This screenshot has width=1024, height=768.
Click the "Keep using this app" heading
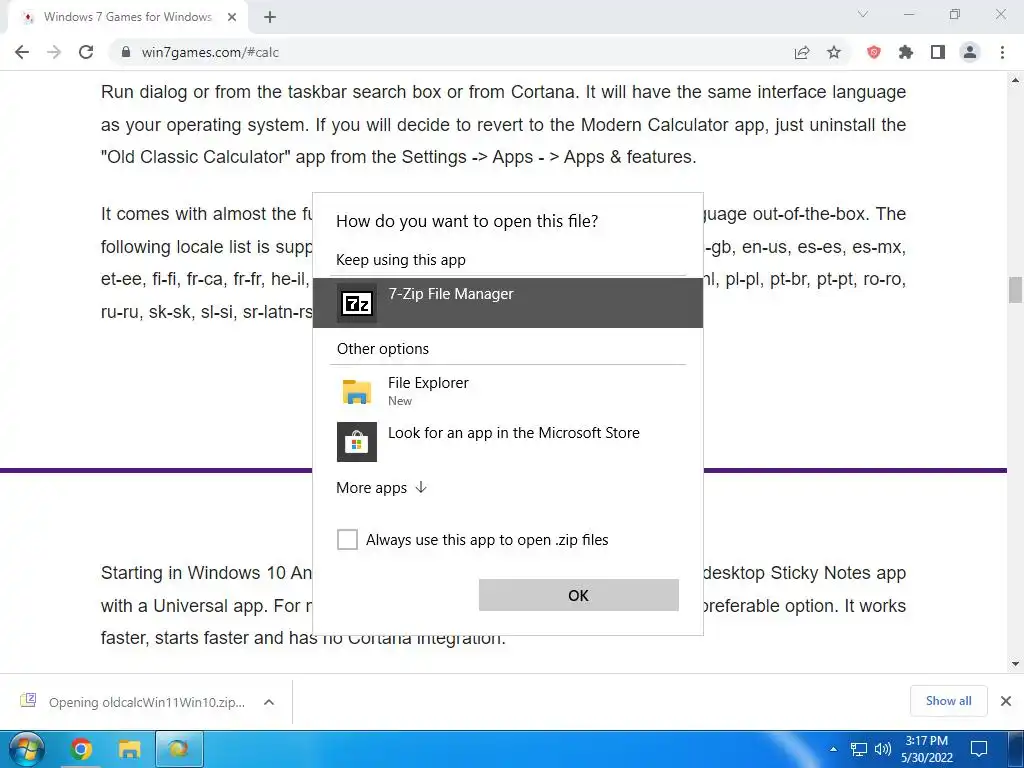(x=401, y=260)
